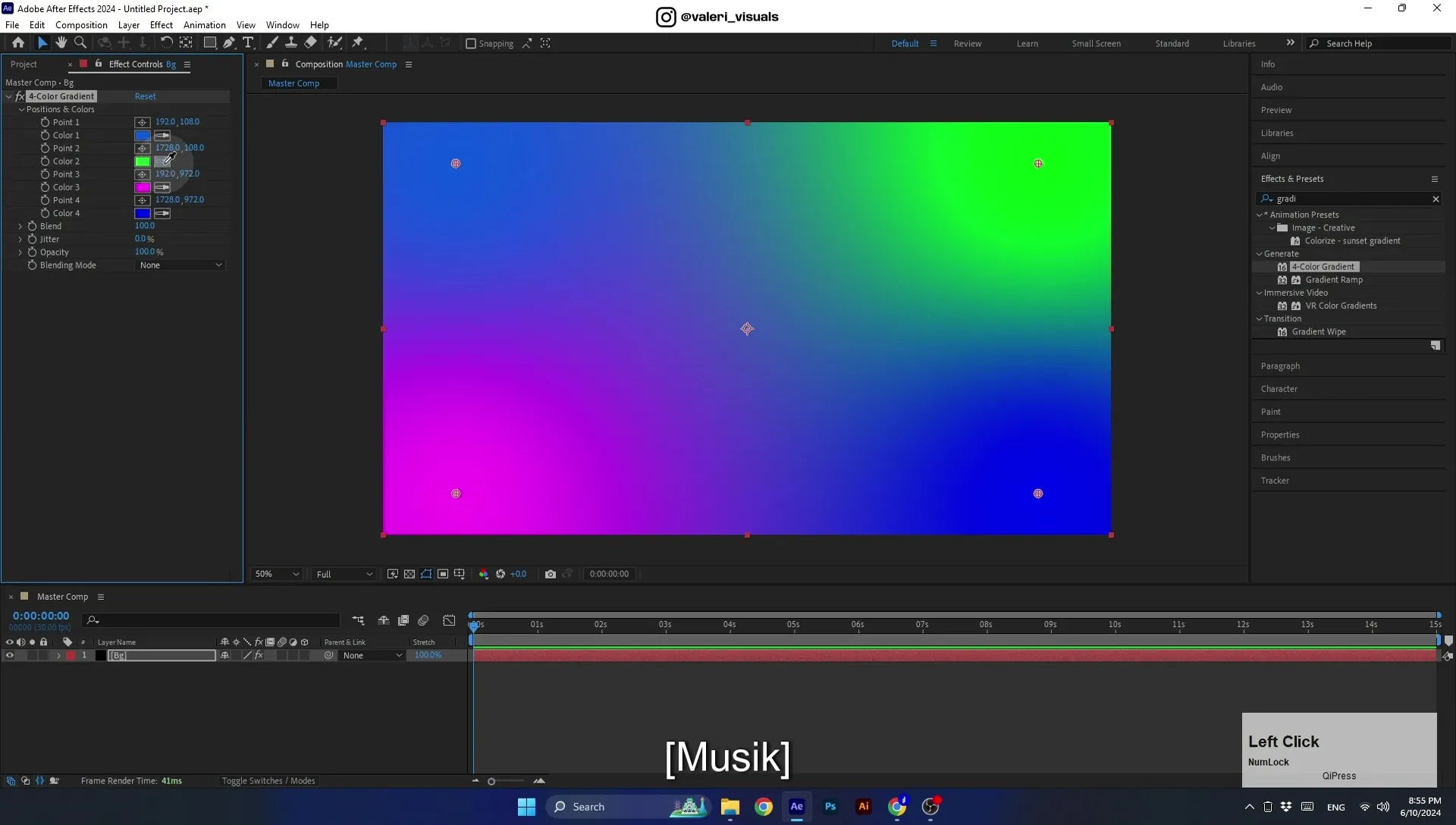Collapse the Positions & Colors group

pyautogui.click(x=22, y=110)
